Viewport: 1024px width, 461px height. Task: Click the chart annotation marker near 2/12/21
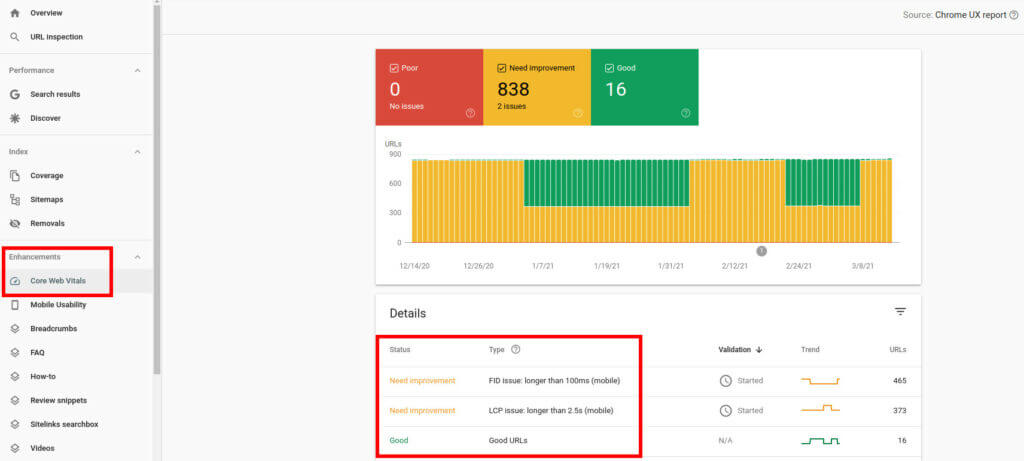click(761, 251)
